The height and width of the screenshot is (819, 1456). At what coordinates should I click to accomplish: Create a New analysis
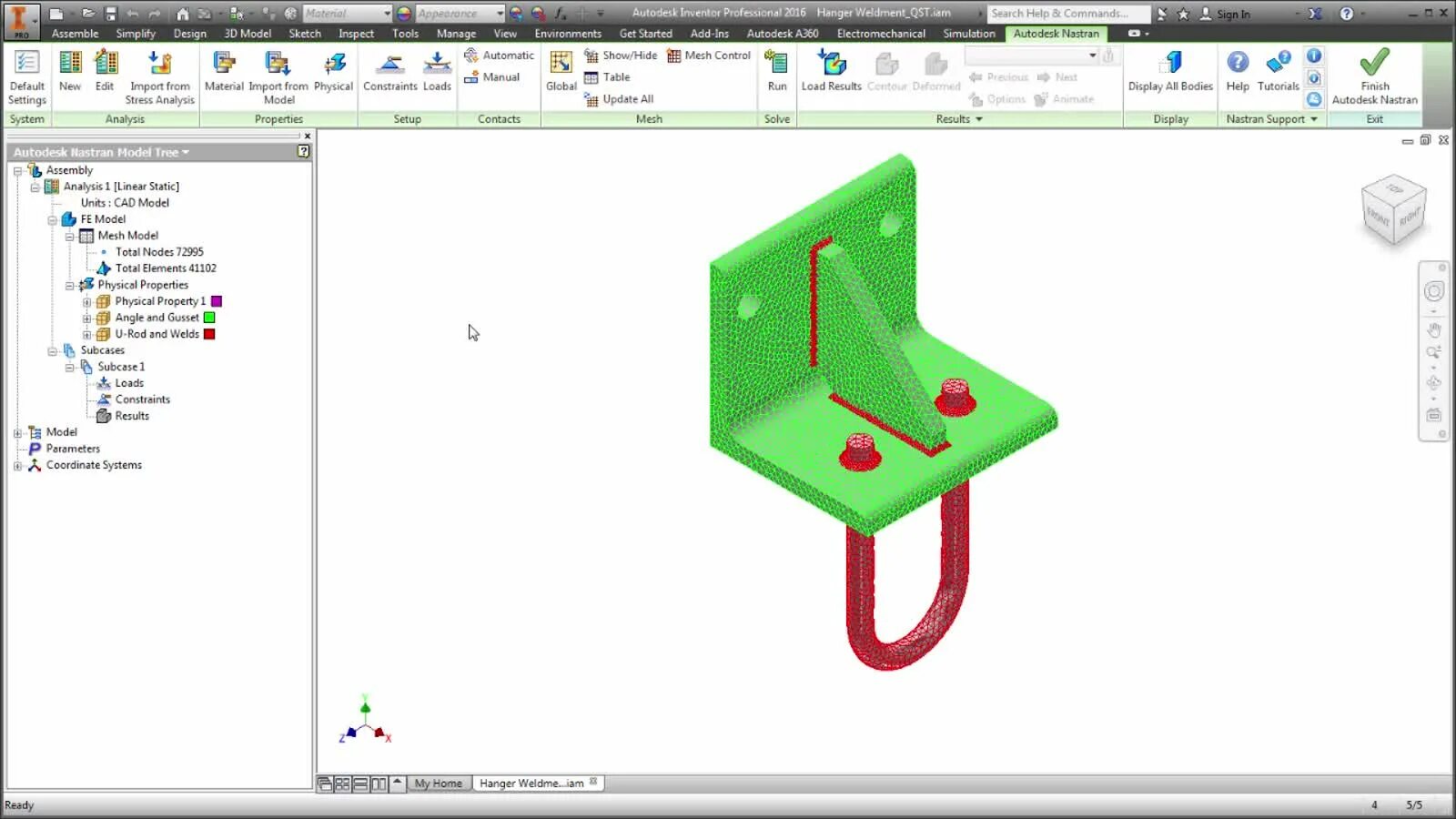pos(70,71)
